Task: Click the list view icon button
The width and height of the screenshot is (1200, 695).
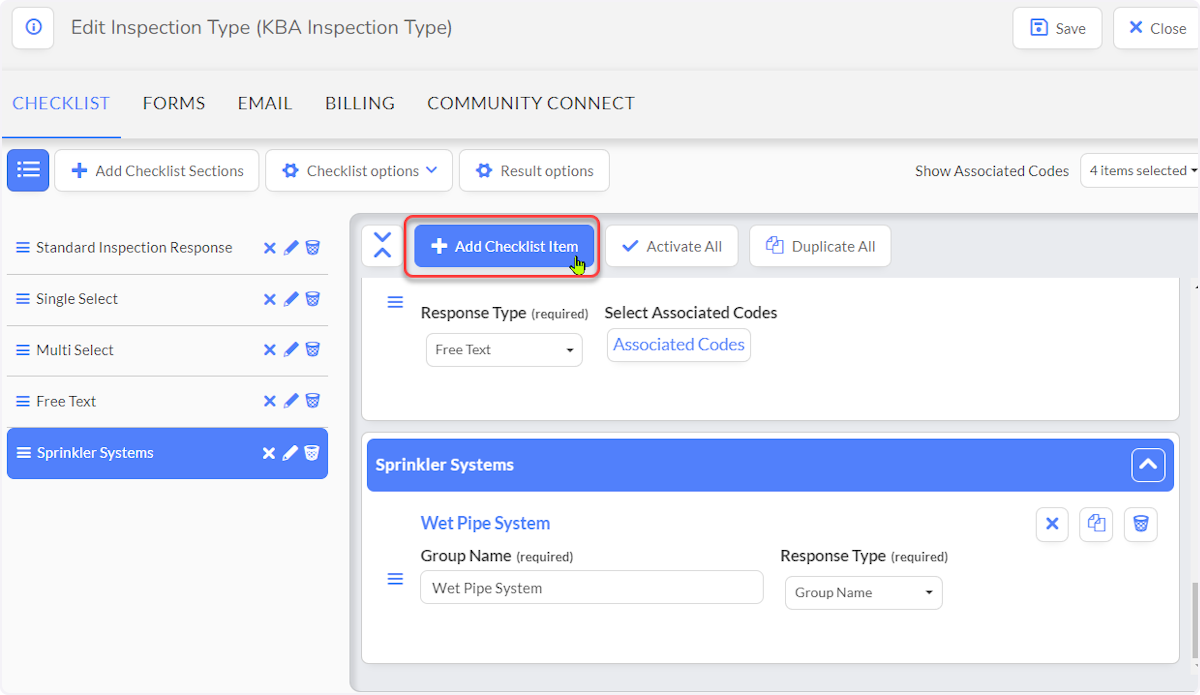Action: [x=28, y=170]
